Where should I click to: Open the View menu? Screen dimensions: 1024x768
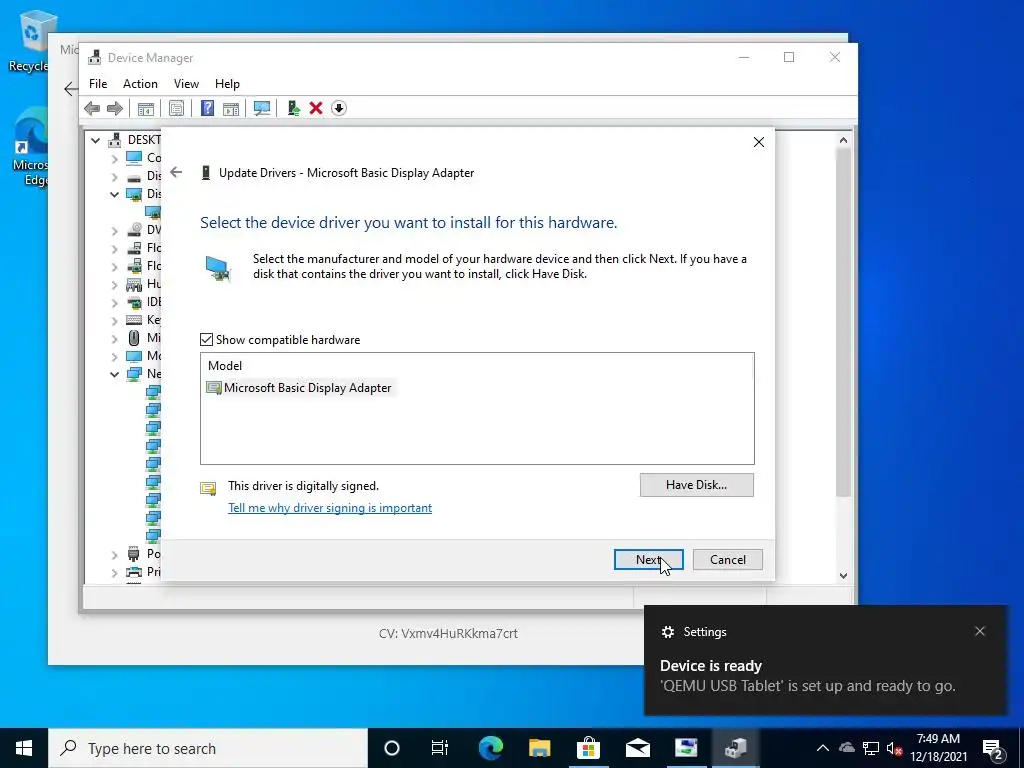coord(186,84)
